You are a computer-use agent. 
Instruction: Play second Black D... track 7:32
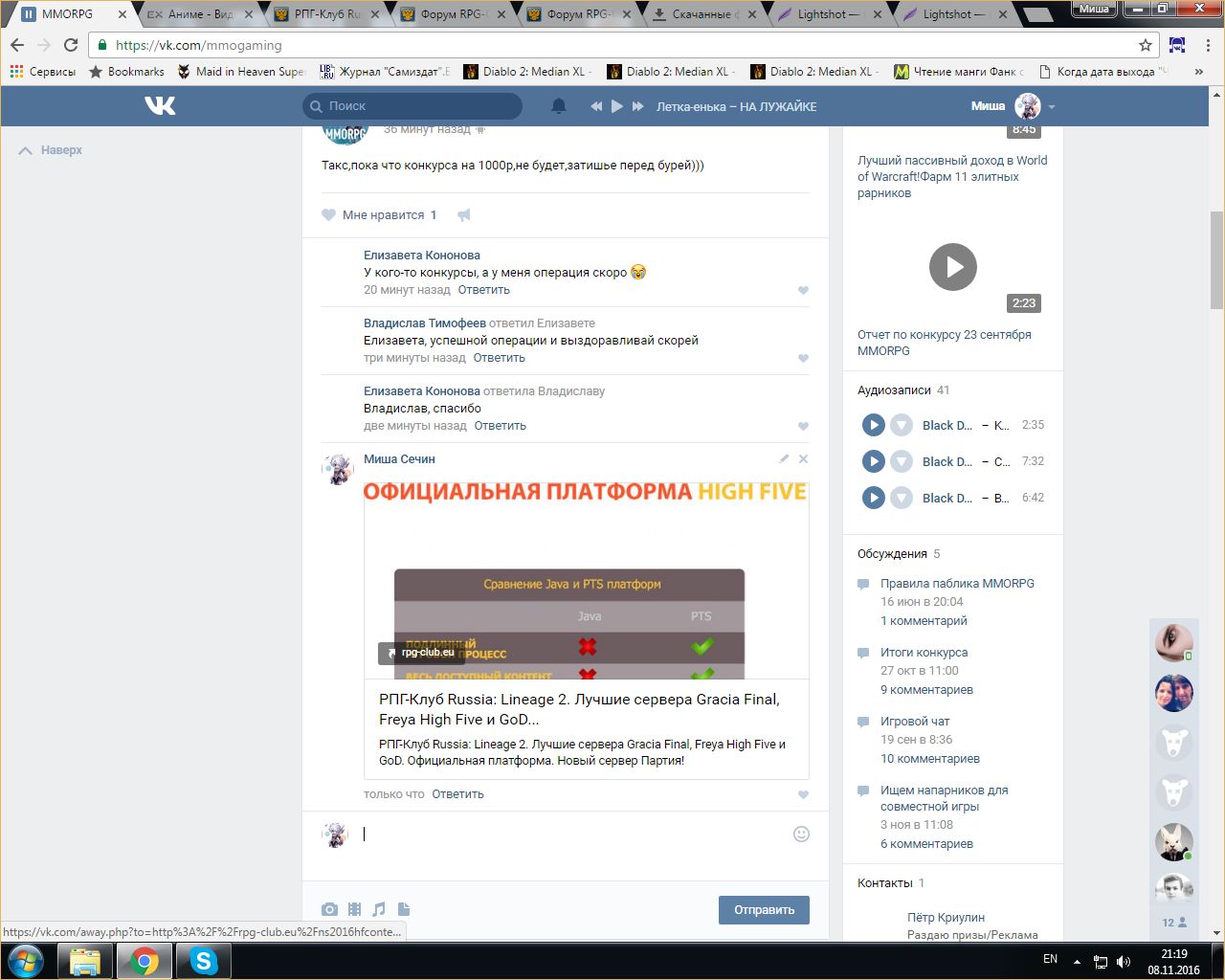click(x=874, y=461)
